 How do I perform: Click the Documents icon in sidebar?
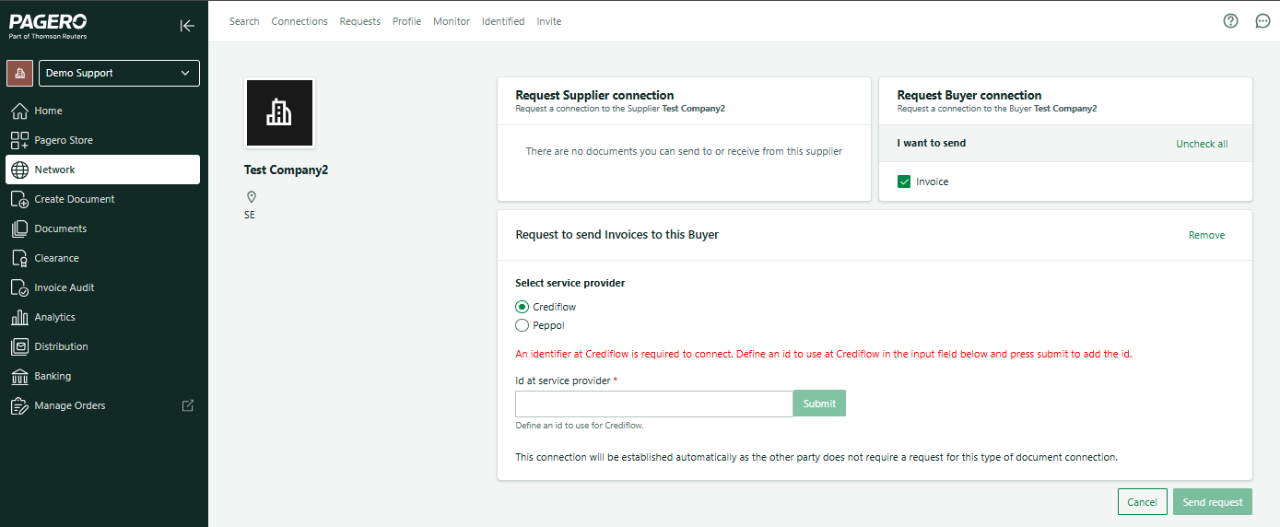pyautogui.click(x=19, y=229)
